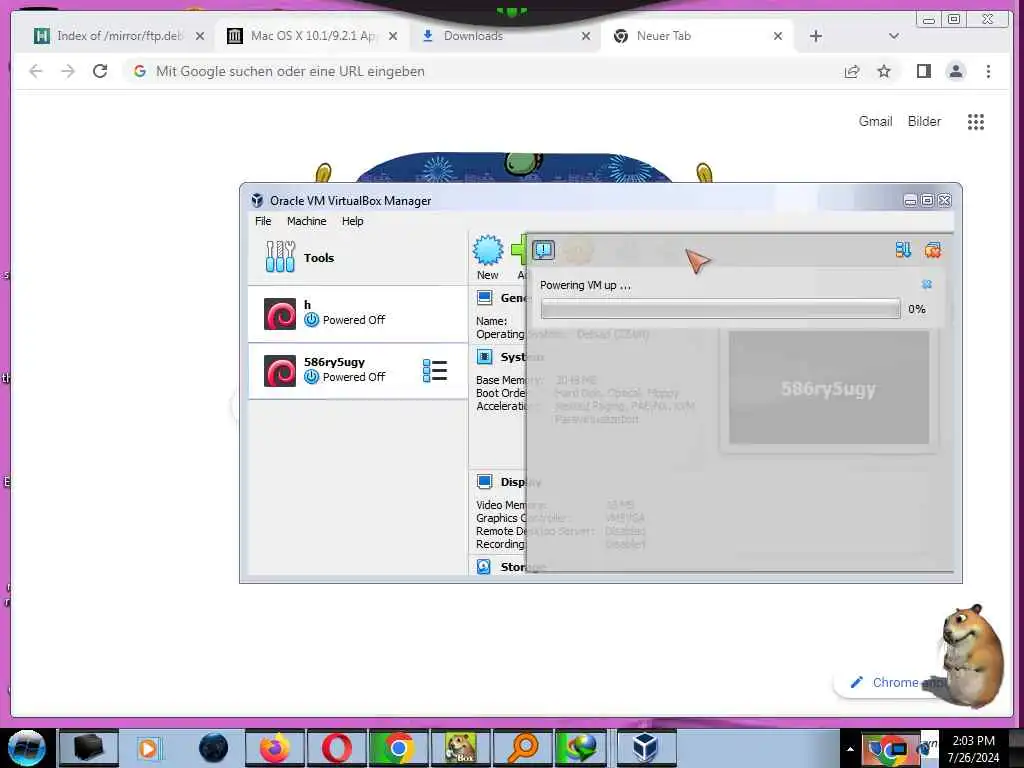Screen dimensions: 1024x768
Task: Close the Neuer Tab tab
Action: pos(778,36)
